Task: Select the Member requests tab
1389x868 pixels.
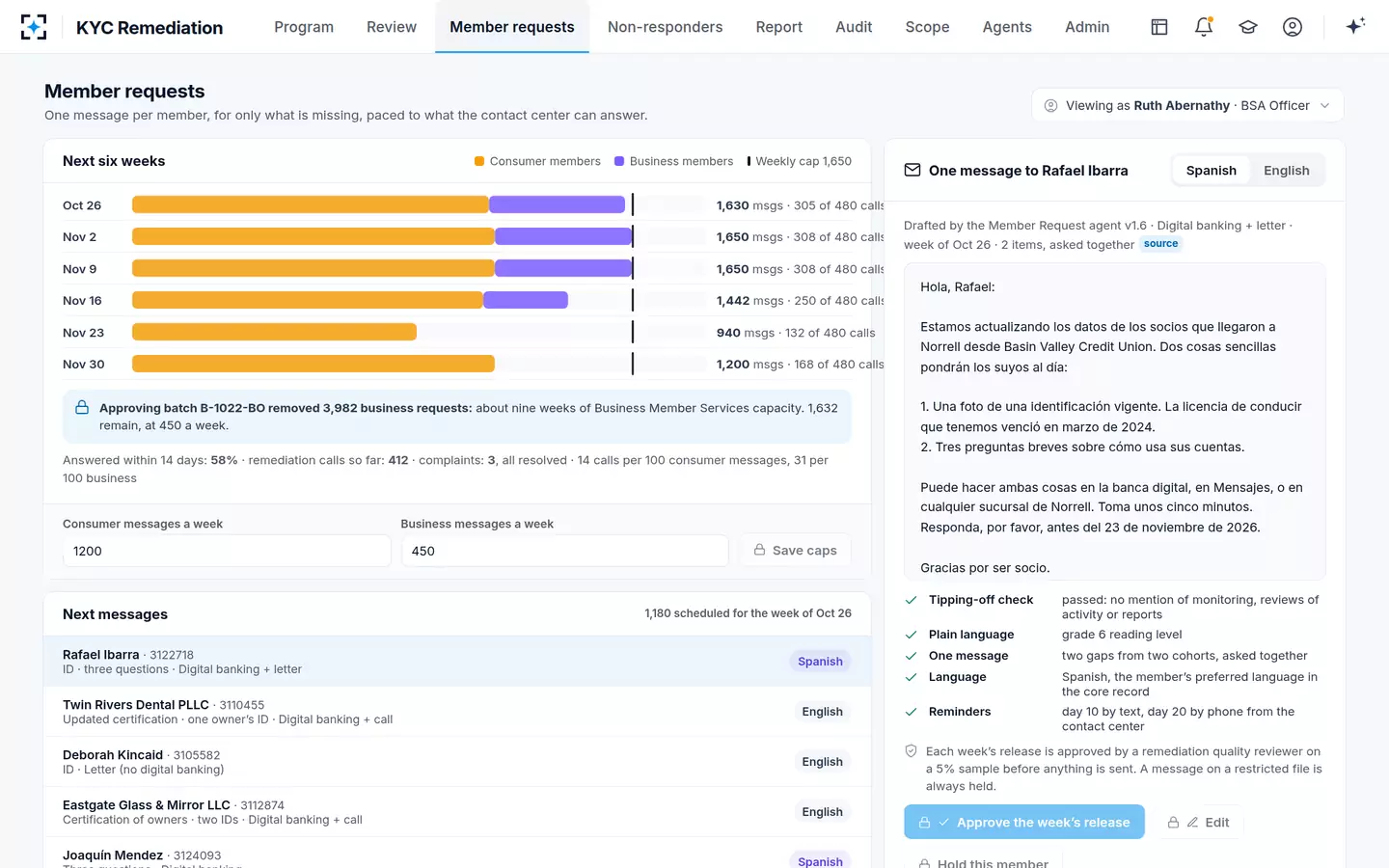Action: [512, 27]
